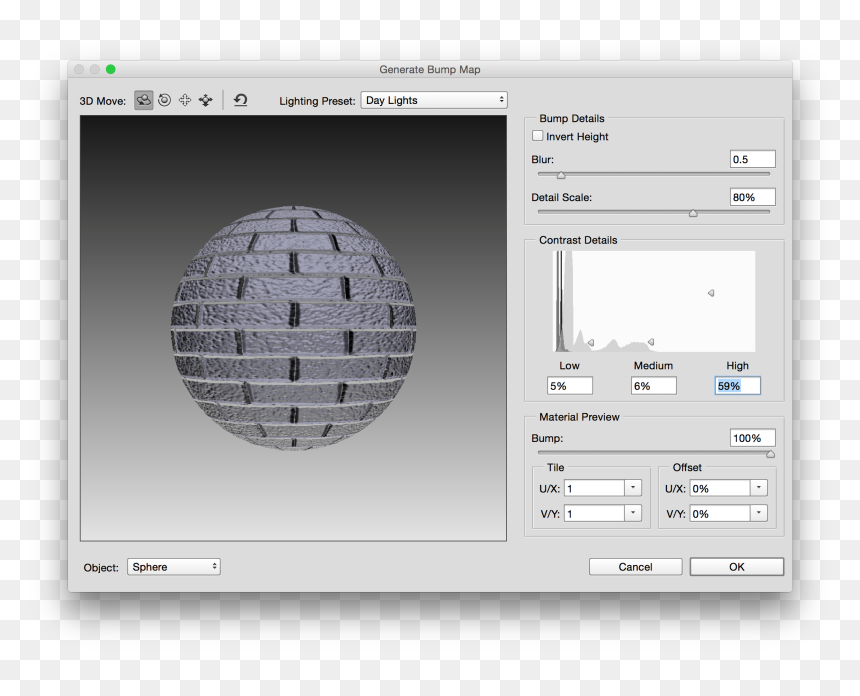Open the Lighting Preset dropdown

(x=434, y=100)
